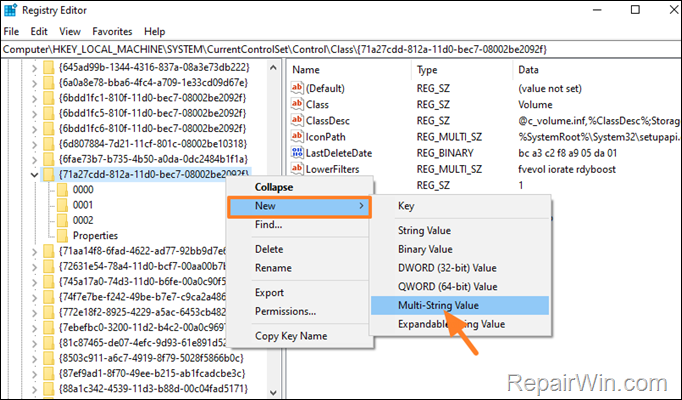Select the "fvevol iorate rdyboost" data cell
682x400 pixels.
[x=567, y=169]
